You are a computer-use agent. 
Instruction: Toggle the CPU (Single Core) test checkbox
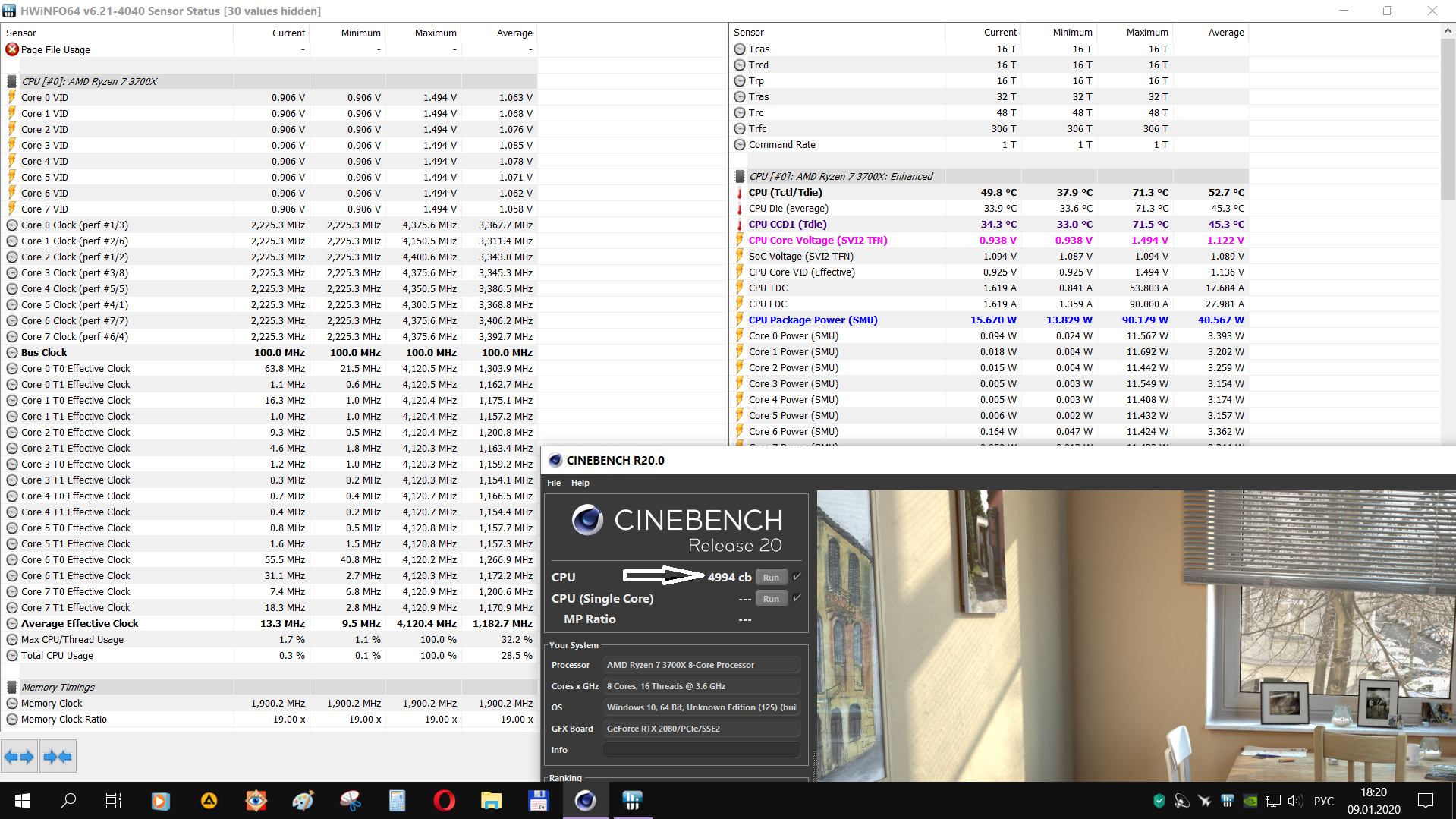click(797, 598)
